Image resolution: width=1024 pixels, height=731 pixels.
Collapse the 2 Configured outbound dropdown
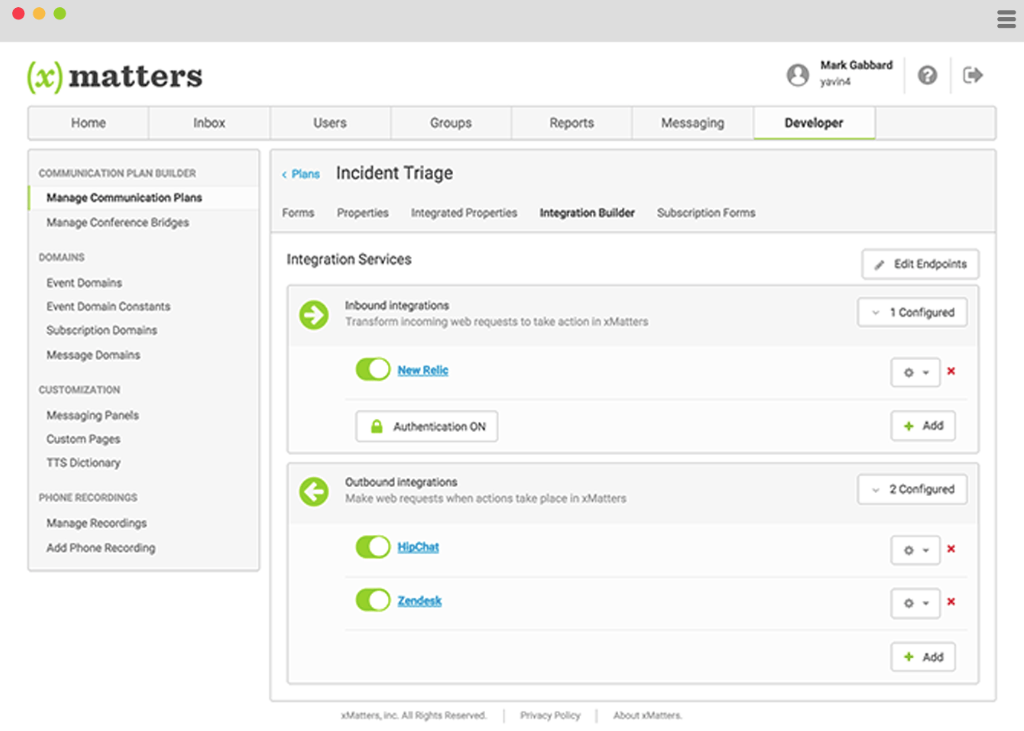tap(912, 490)
